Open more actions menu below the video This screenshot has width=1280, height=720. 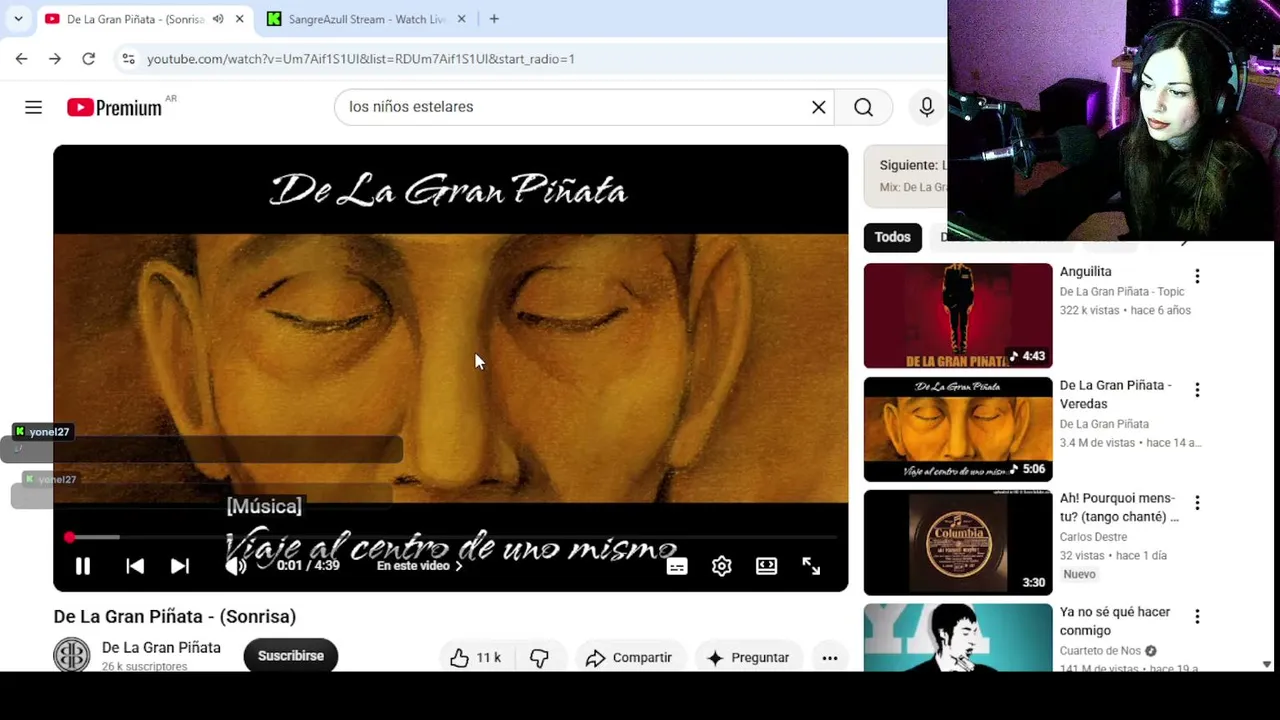(x=830, y=657)
